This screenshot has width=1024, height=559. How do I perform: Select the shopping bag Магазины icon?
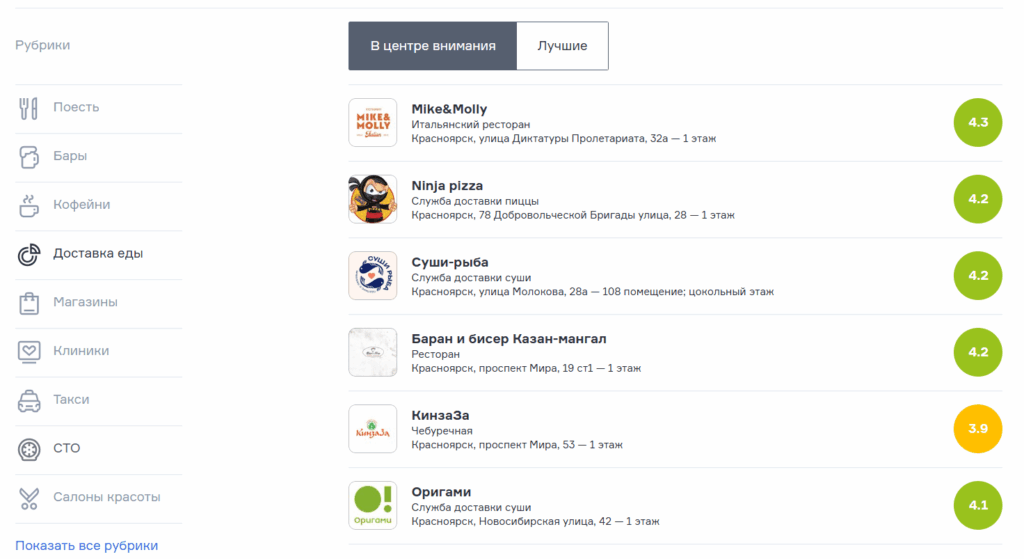click(x=29, y=303)
